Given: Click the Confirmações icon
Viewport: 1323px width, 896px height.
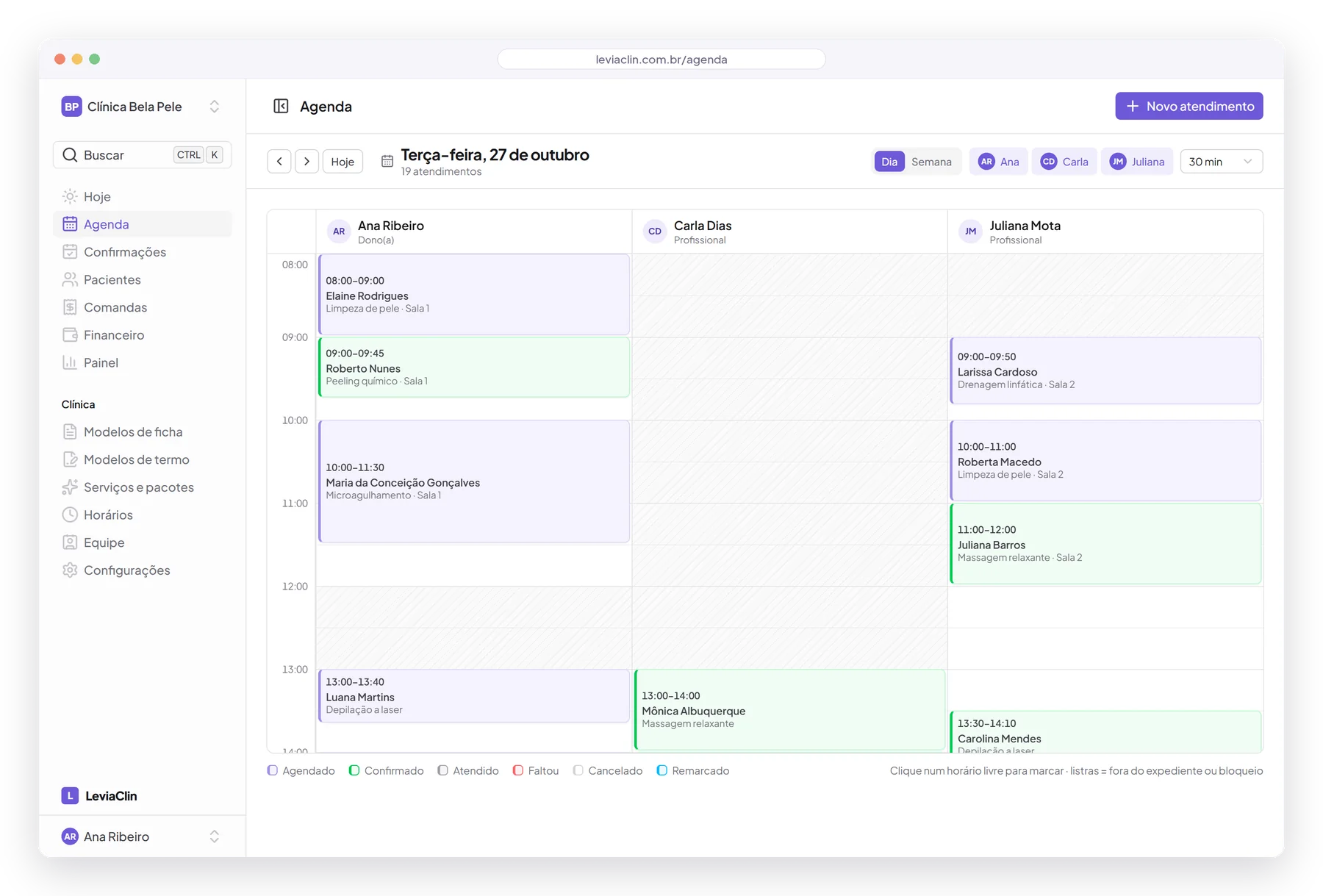Looking at the screenshot, I should [70, 251].
